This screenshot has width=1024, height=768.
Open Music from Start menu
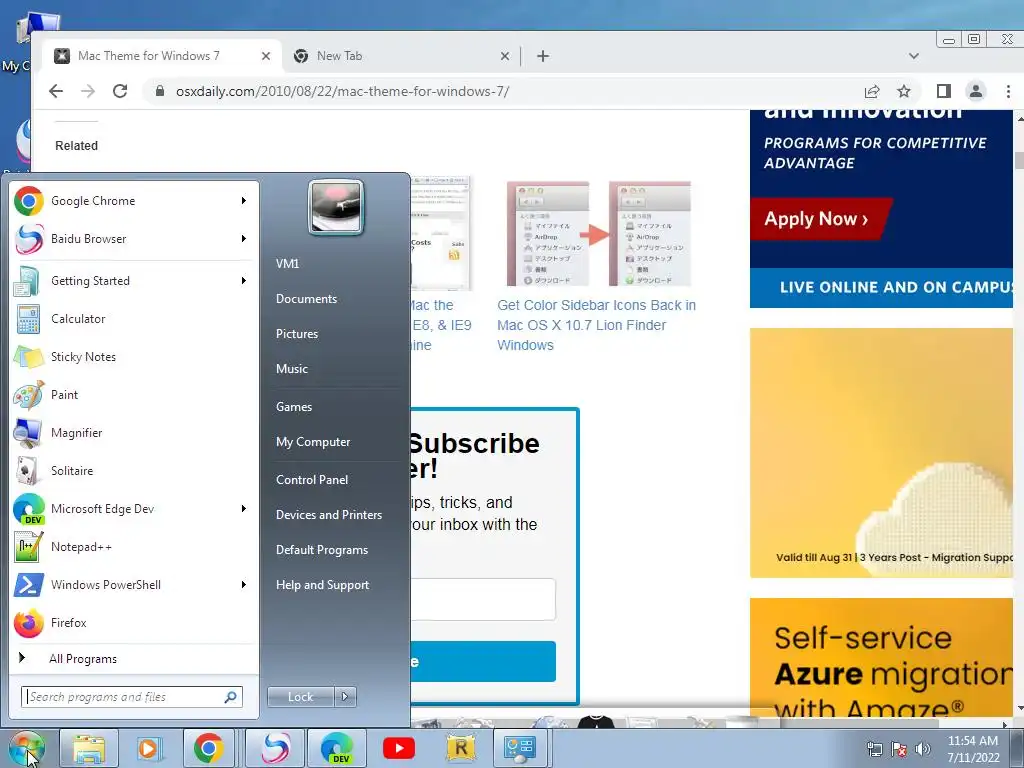(x=291, y=369)
